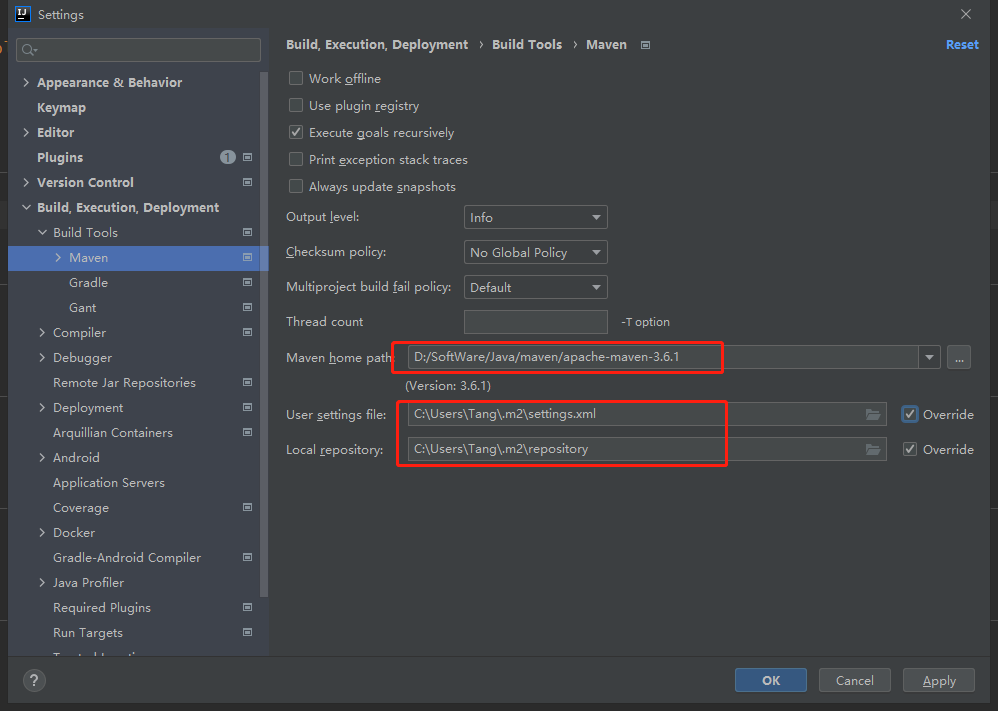Enable Always update snapshots checkbox
998x711 pixels.
tap(296, 187)
